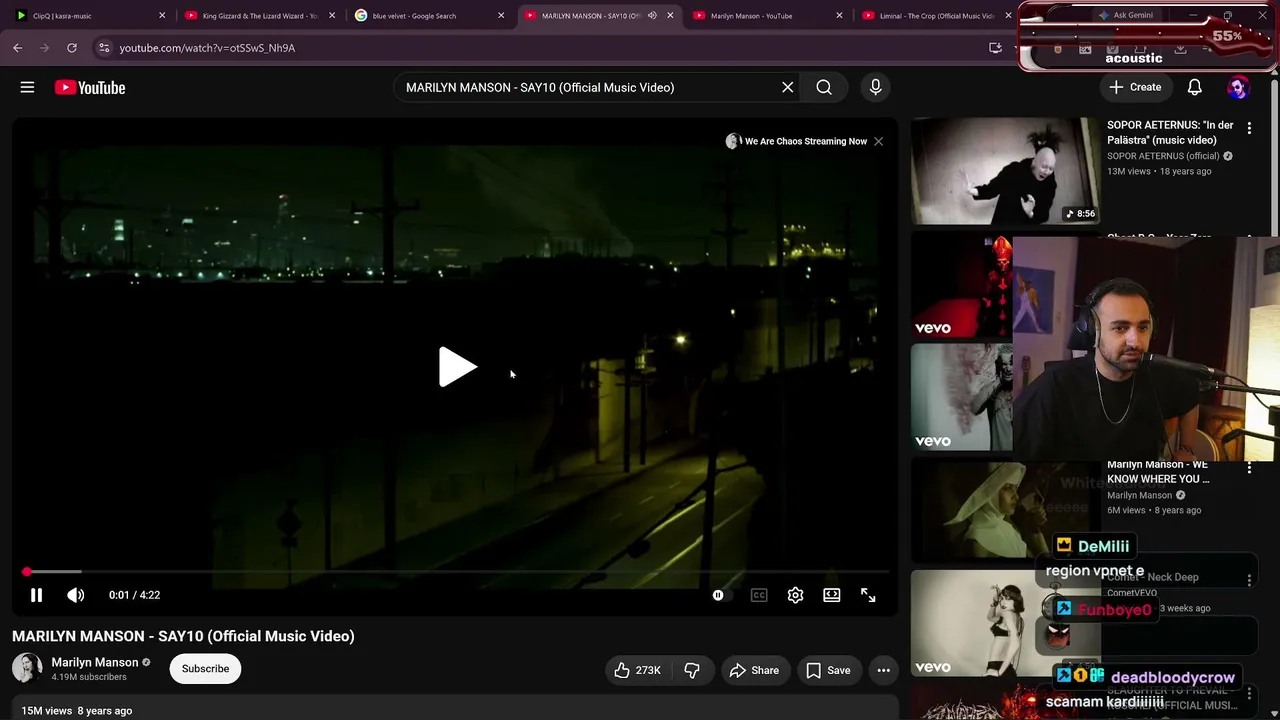Screen dimensions: 1280x720
Task: Open the Create menu button
Action: coord(1135,88)
